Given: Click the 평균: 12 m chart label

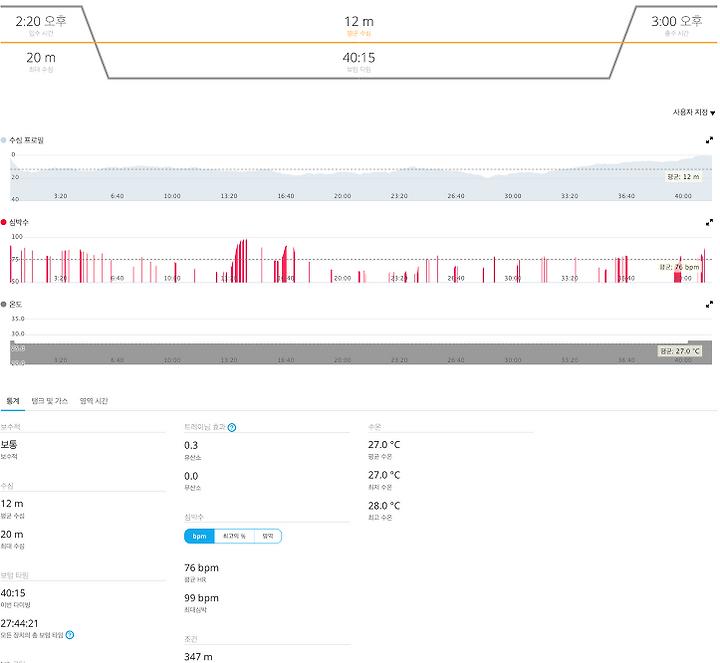Looking at the screenshot, I should [x=683, y=177].
